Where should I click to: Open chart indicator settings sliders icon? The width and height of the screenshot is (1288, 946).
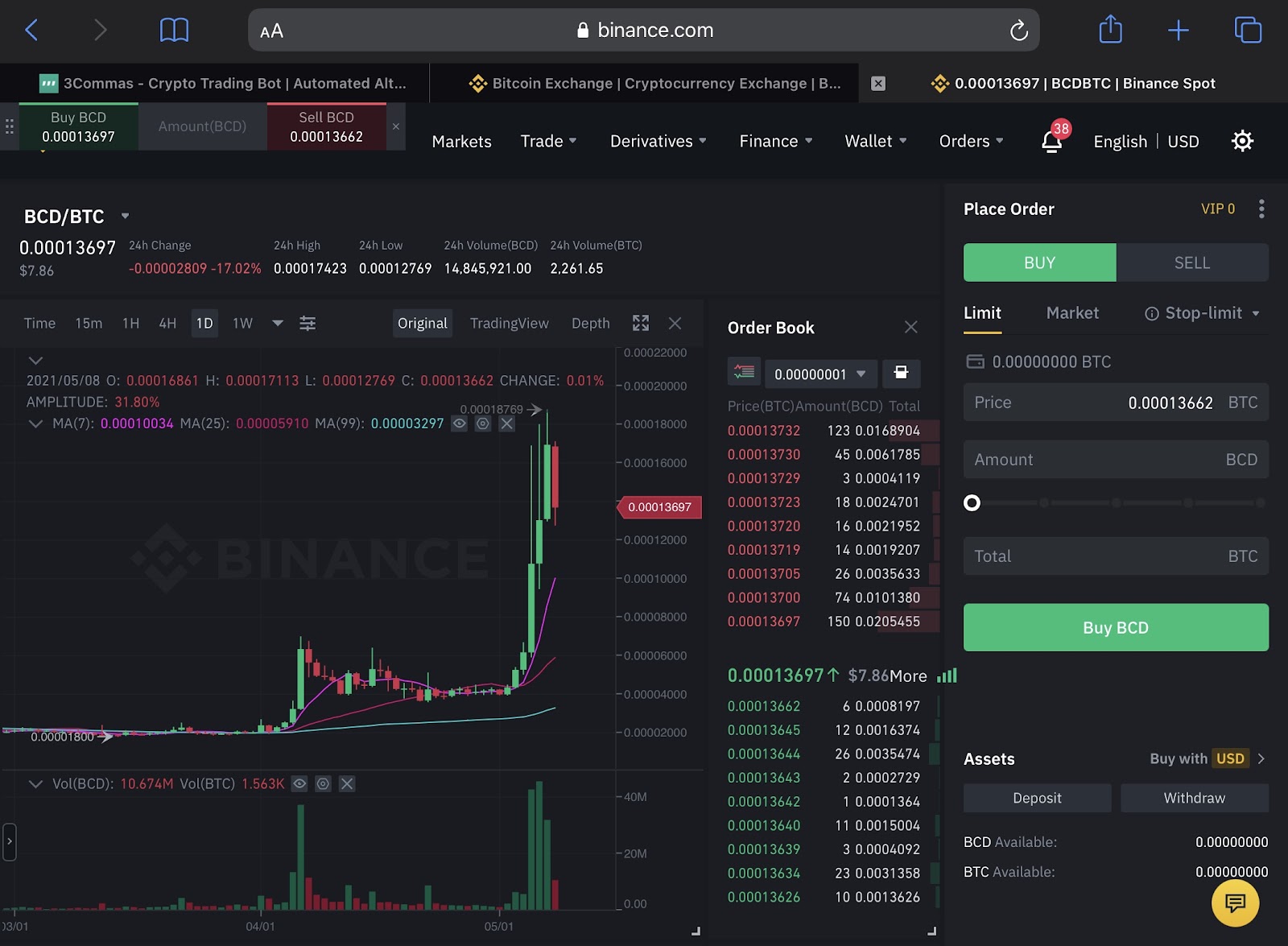308,324
